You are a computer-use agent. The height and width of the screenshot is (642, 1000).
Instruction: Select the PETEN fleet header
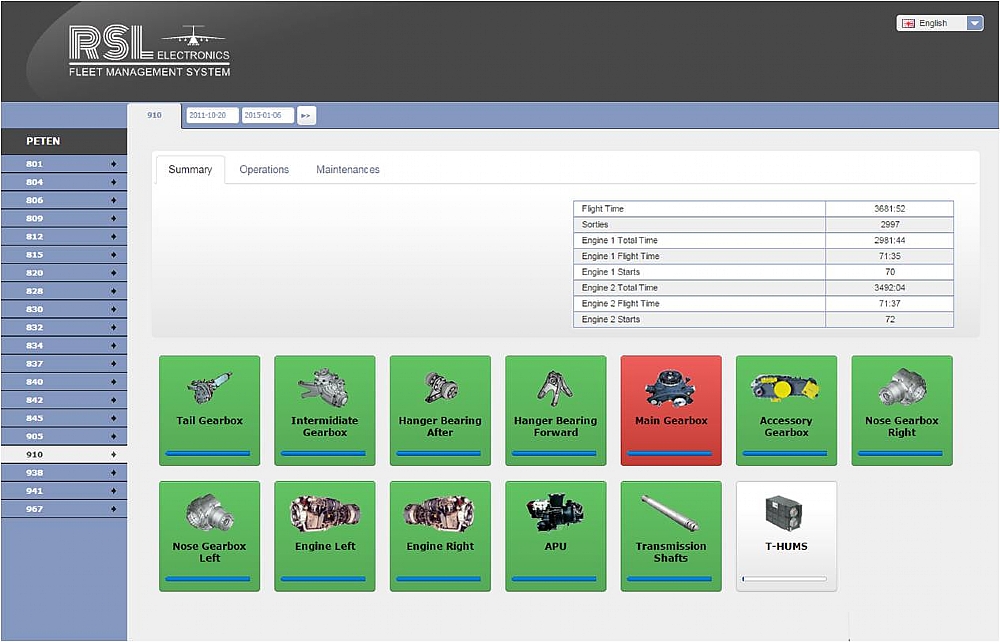click(64, 142)
